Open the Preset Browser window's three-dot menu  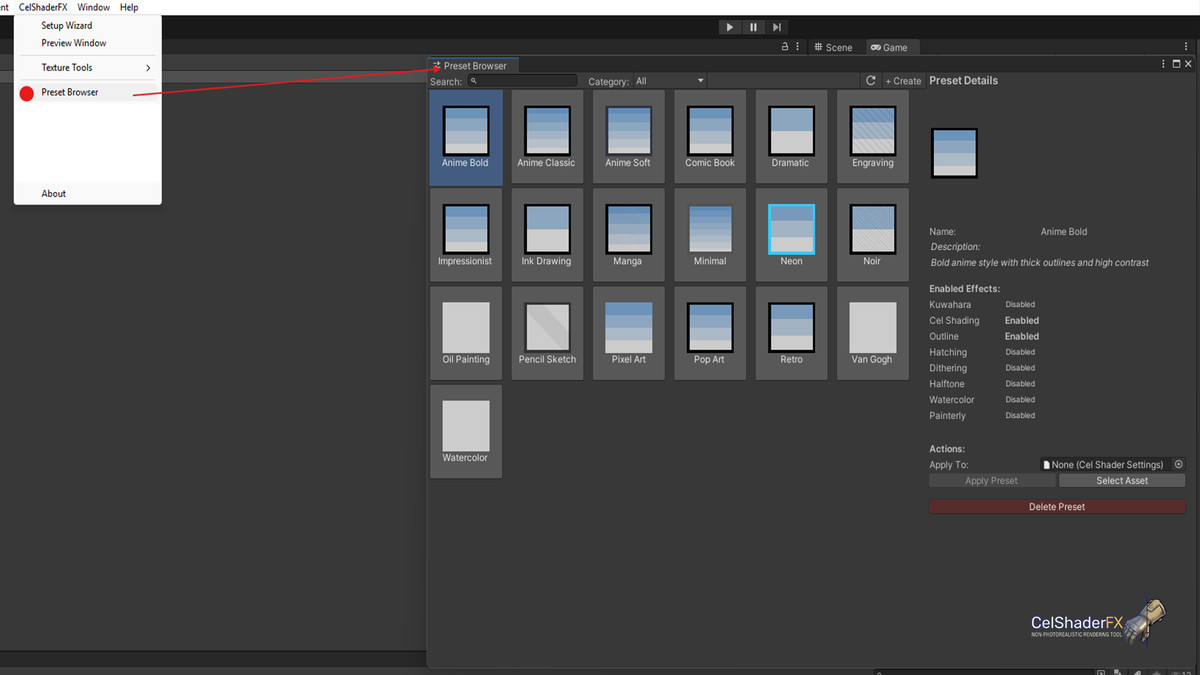(1163, 64)
